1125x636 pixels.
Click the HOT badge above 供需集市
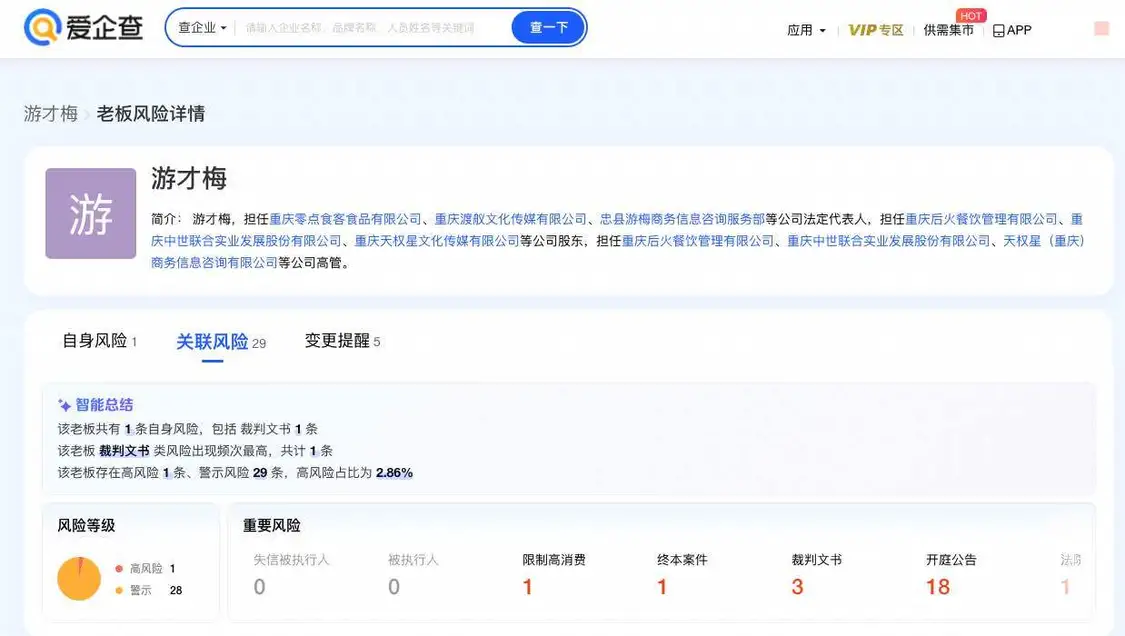click(971, 16)
